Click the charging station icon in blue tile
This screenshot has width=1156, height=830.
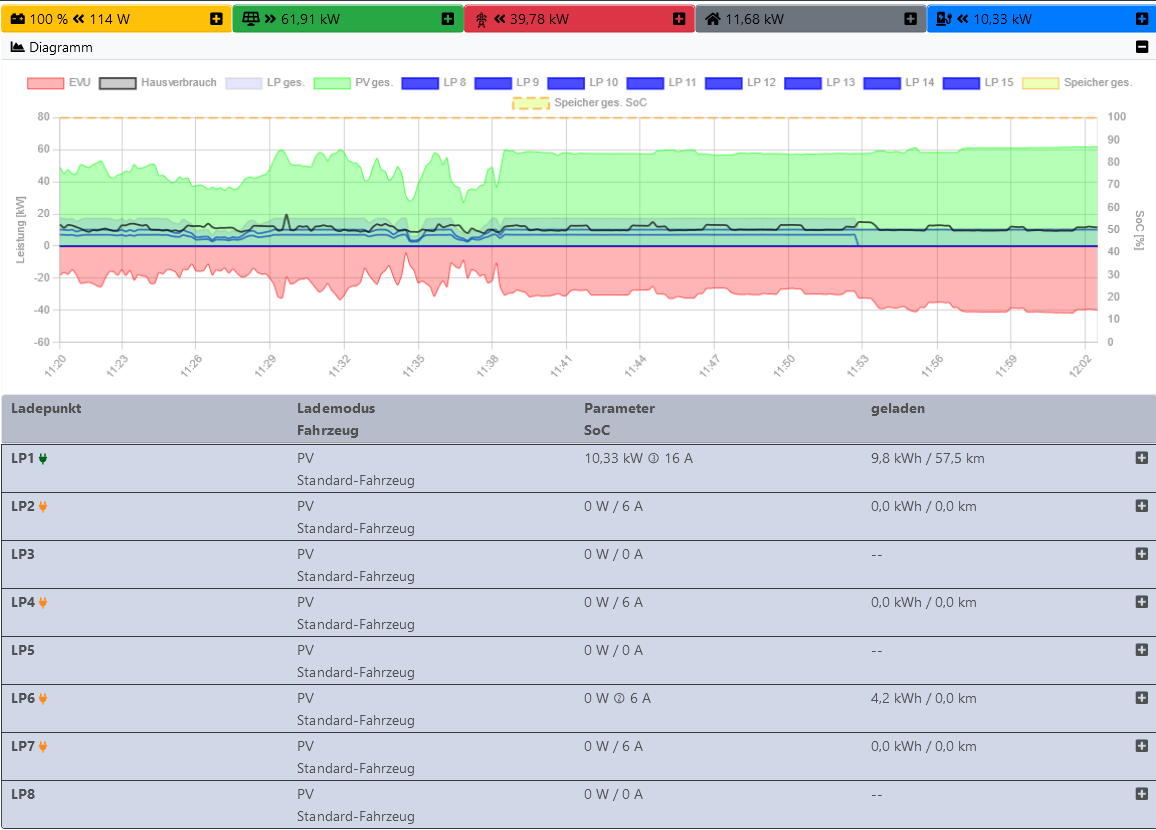[943, 19]
